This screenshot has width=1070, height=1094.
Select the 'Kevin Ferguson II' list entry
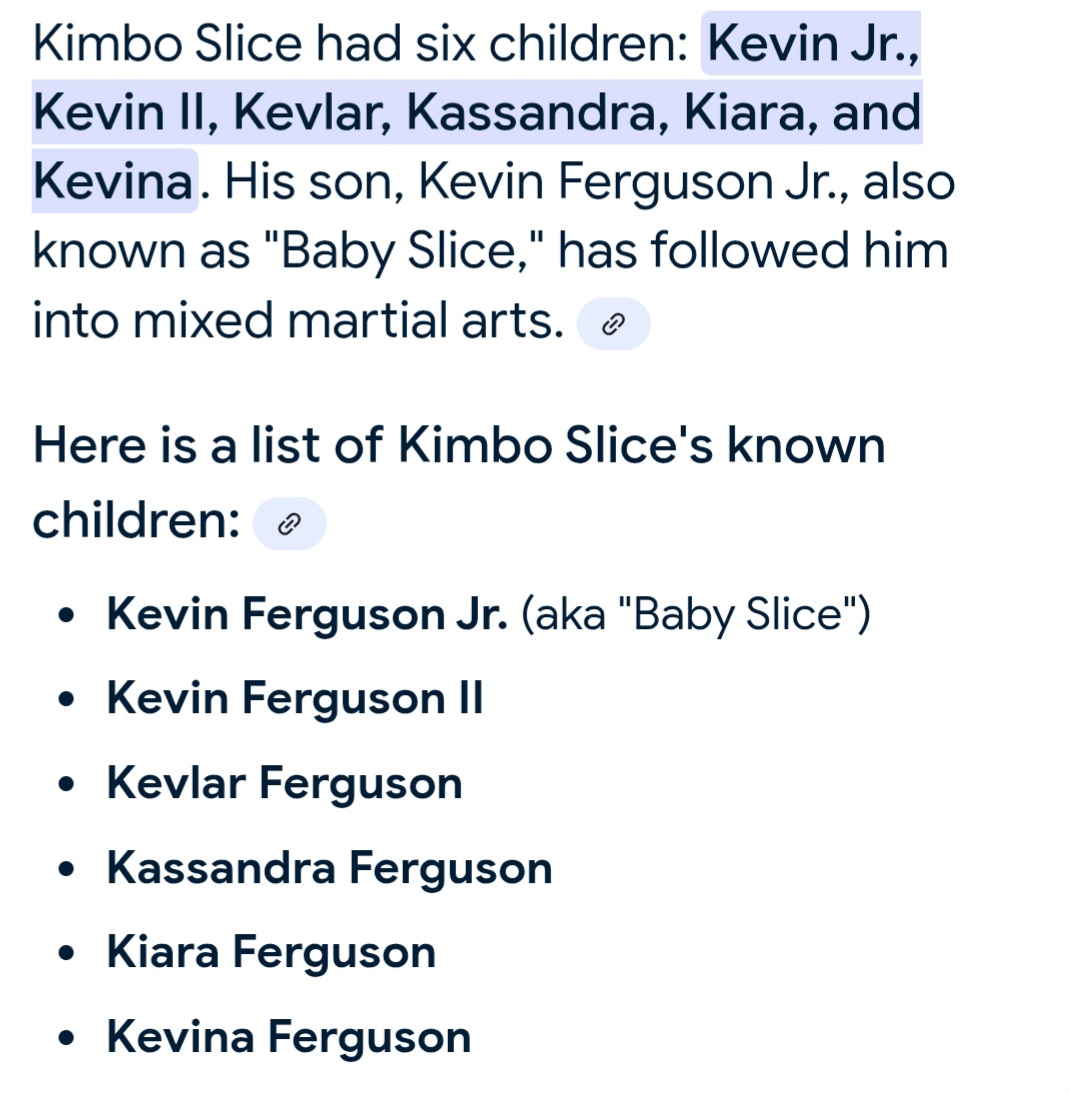tap(294, 698)
